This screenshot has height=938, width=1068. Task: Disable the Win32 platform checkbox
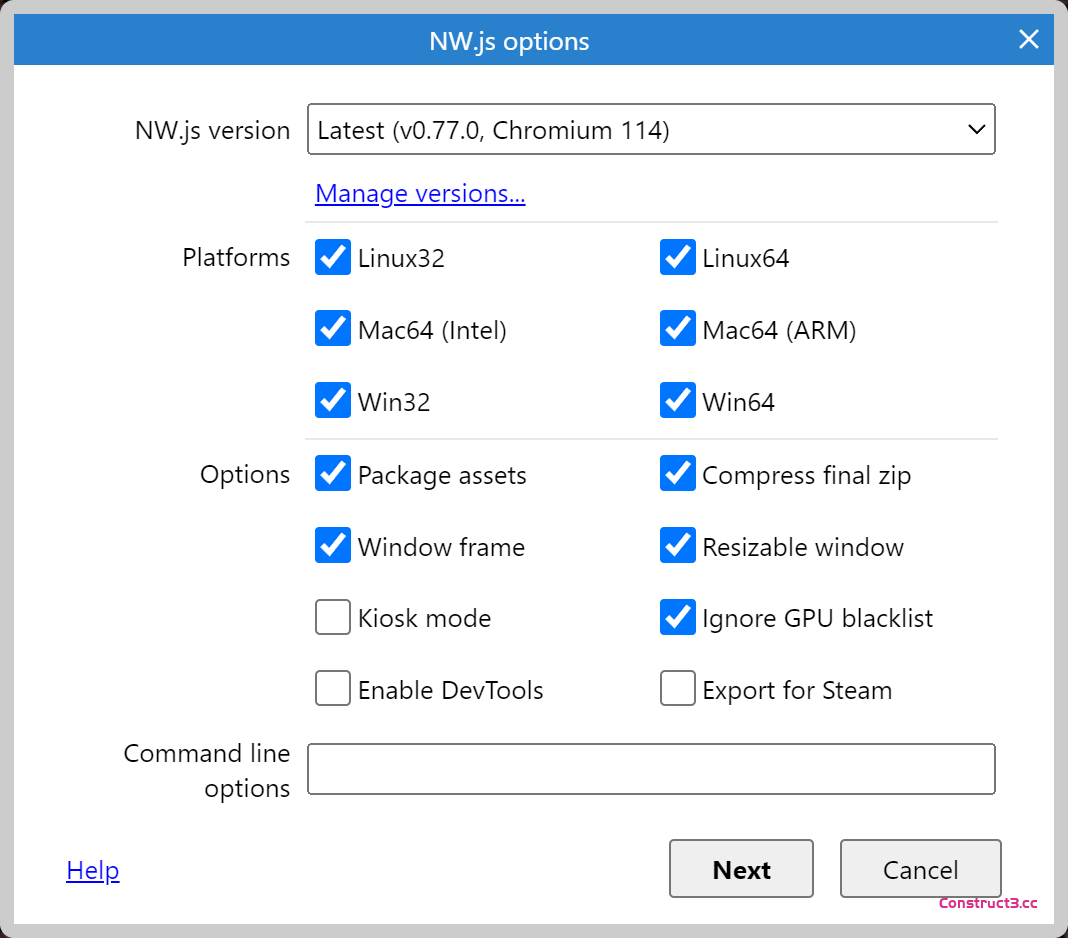click(x=333, y=401)
